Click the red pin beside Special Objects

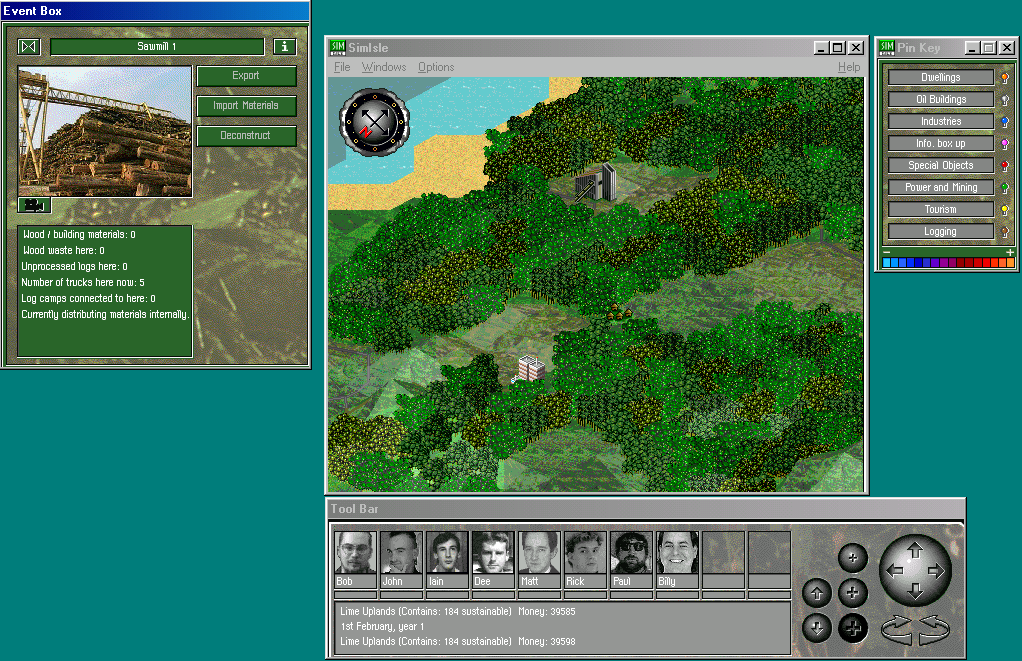pyautogui.click(x=1005, y=166)
